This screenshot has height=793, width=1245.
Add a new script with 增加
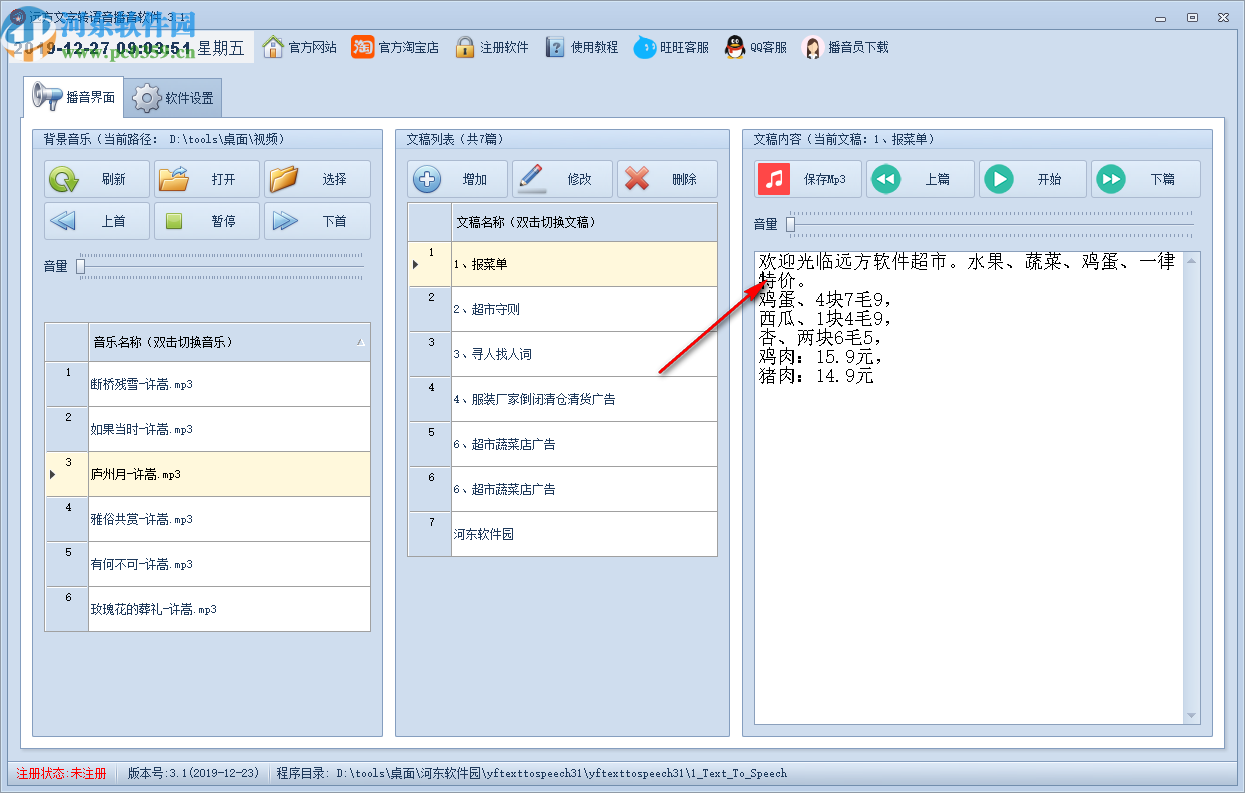tap(458, 179)
